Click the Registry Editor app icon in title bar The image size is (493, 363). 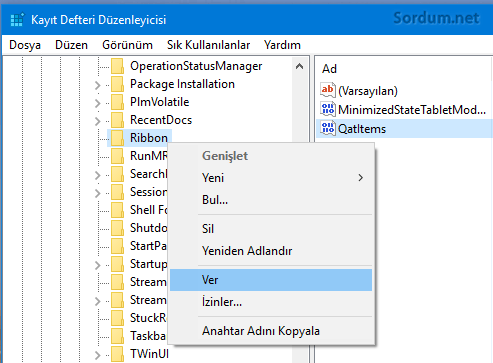(x=17, y=19)
